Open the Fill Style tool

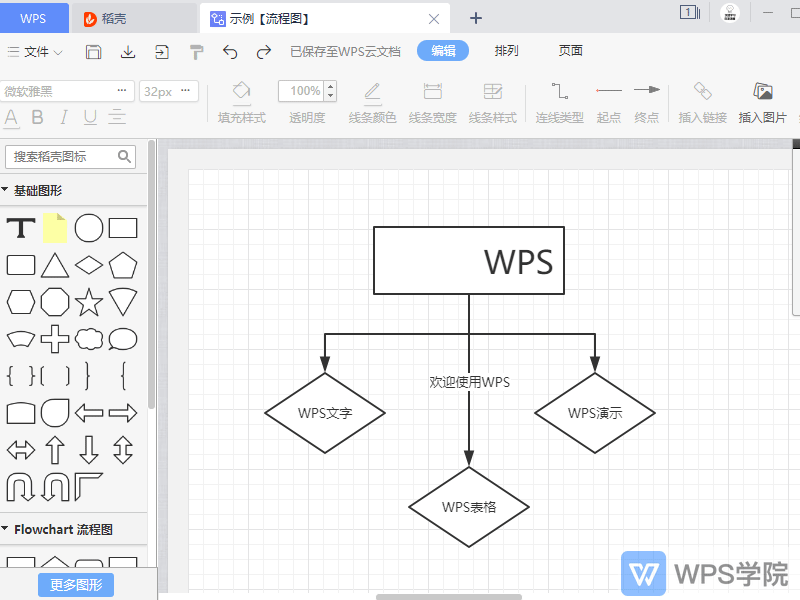coord(241,102)
